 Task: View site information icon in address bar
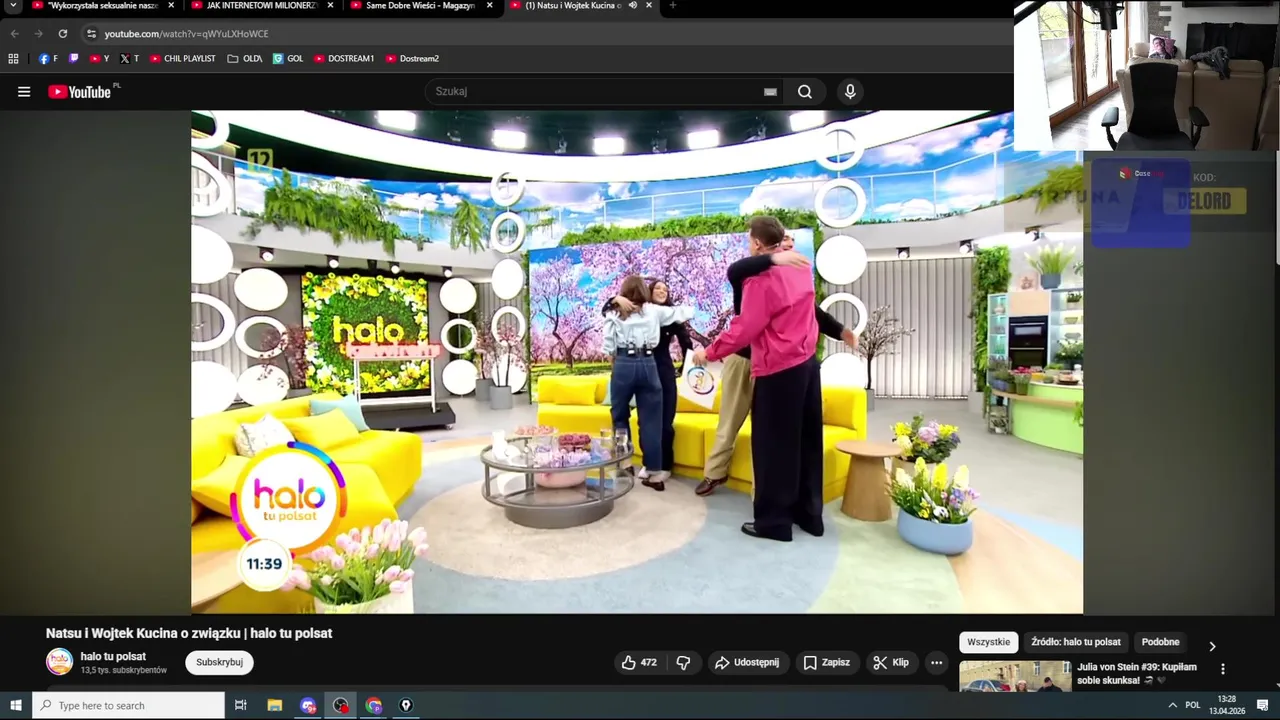[x=91, y=33]
